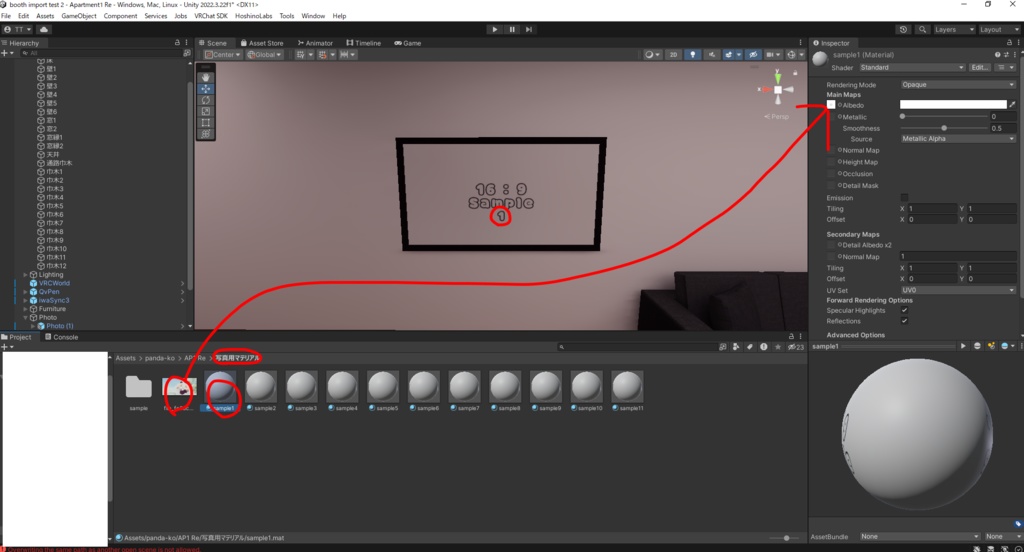The image size is (1024, 552).
Task: Lock the Hierarchy panel
Action: [x=177, y=42]
